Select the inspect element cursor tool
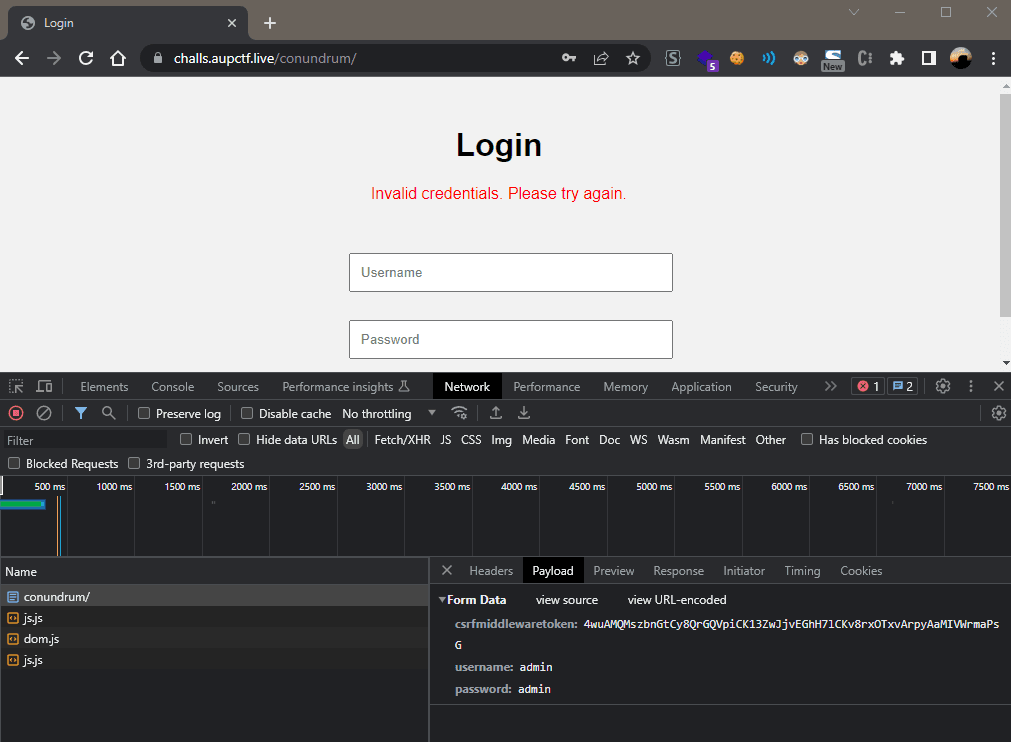1011x742 pixels. coord(15,386)
